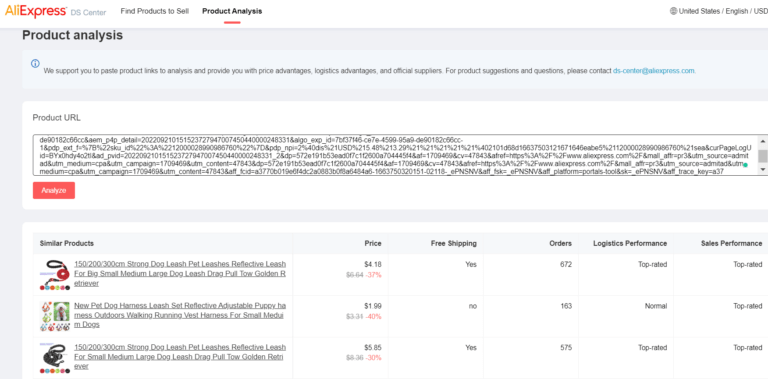Image resolution: width=768 pixels, height=379 pixels.
Task: Click the Orders column header
Action: click(560, 243)
